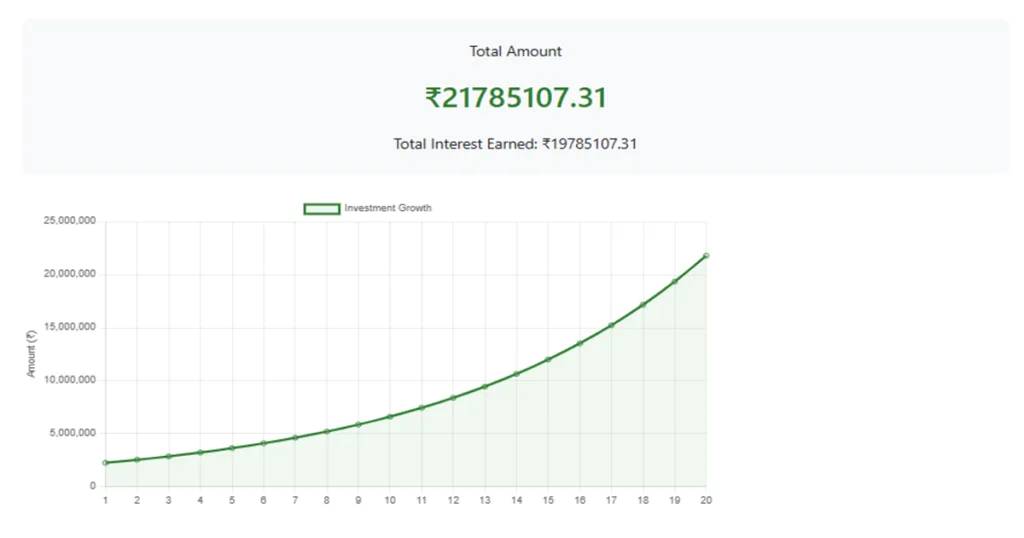Click the year 18 data point marker
This screenshot has width=1024, height=538.
(643, 305)
